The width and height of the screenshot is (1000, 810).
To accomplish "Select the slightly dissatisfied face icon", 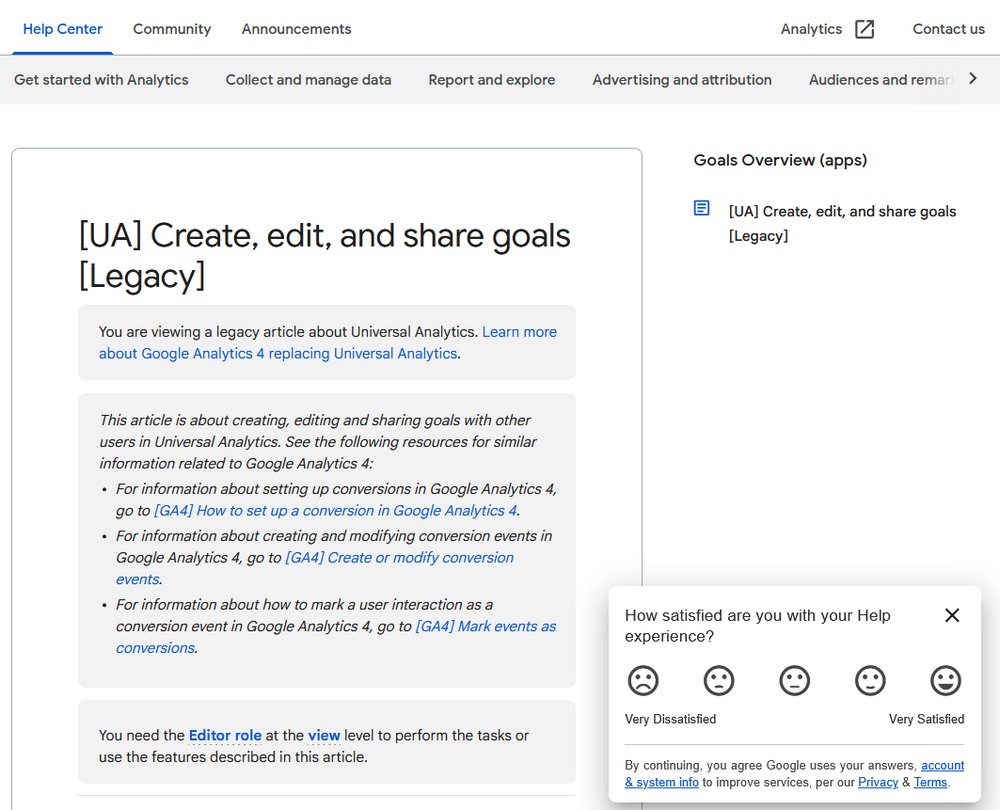I will [x=719, y=681].
